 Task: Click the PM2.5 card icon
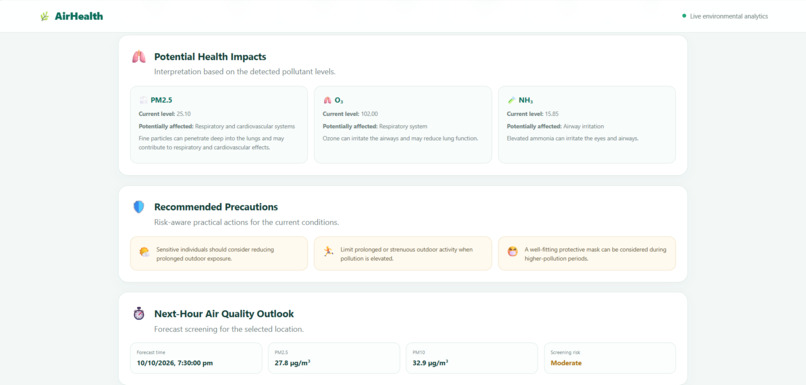pyautogui.click(x=143, y=100)
